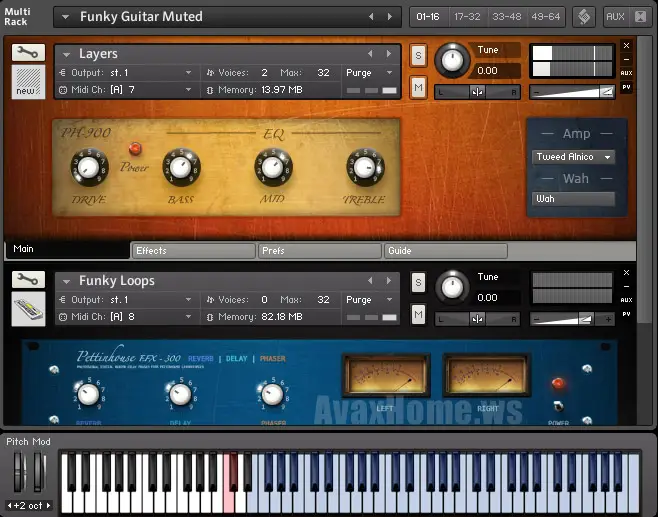The width and height of the screenshot is (658, 517).
Task: Open the Guide tab
Action: pyautogui.click(x=446, y=251)
